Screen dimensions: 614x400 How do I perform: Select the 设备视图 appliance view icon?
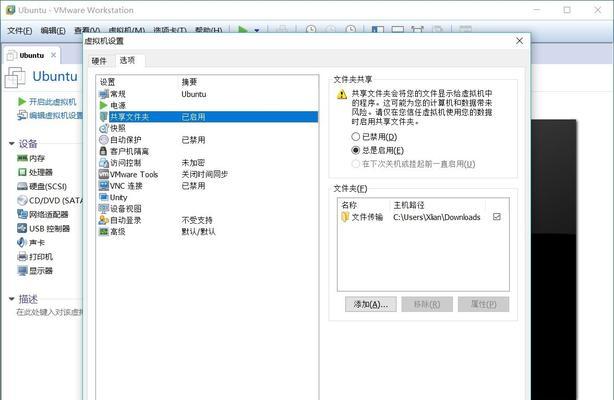104,208
